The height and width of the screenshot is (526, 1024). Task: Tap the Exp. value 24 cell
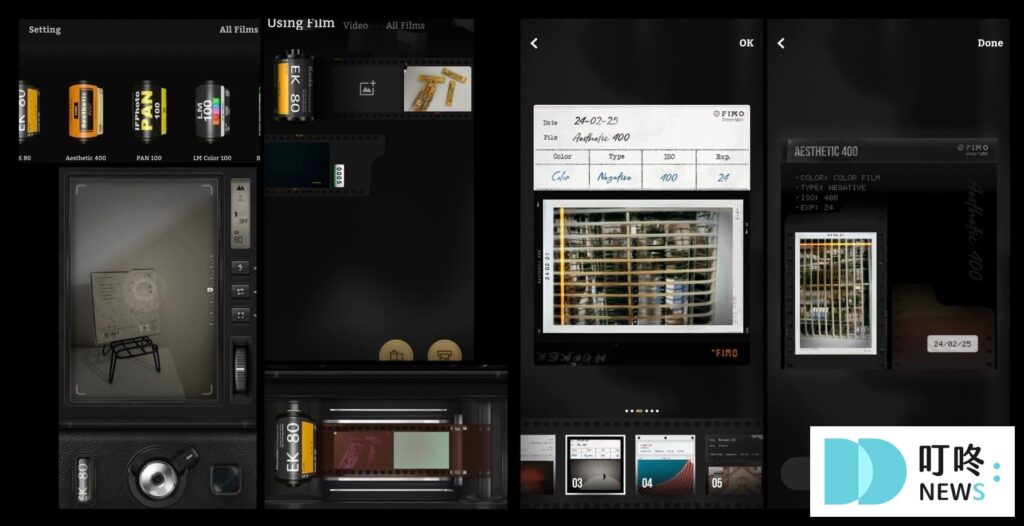pos(723,177)
